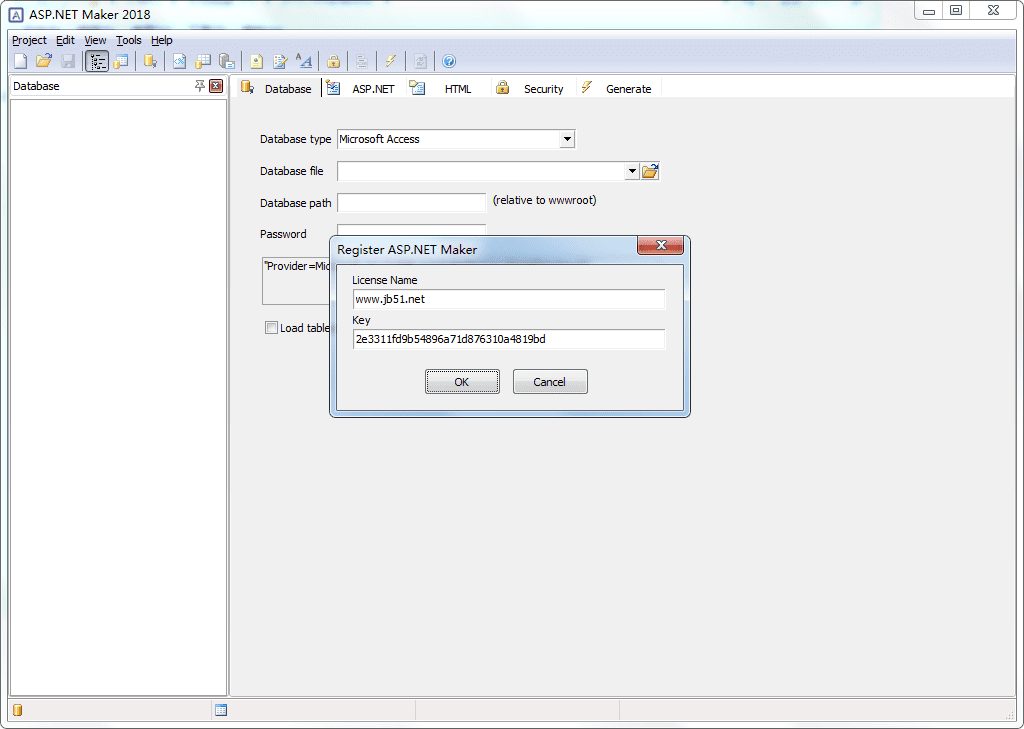The image size is (1024, 729).
Task: Click the yellow page toolbar icon
Action: 256,61
